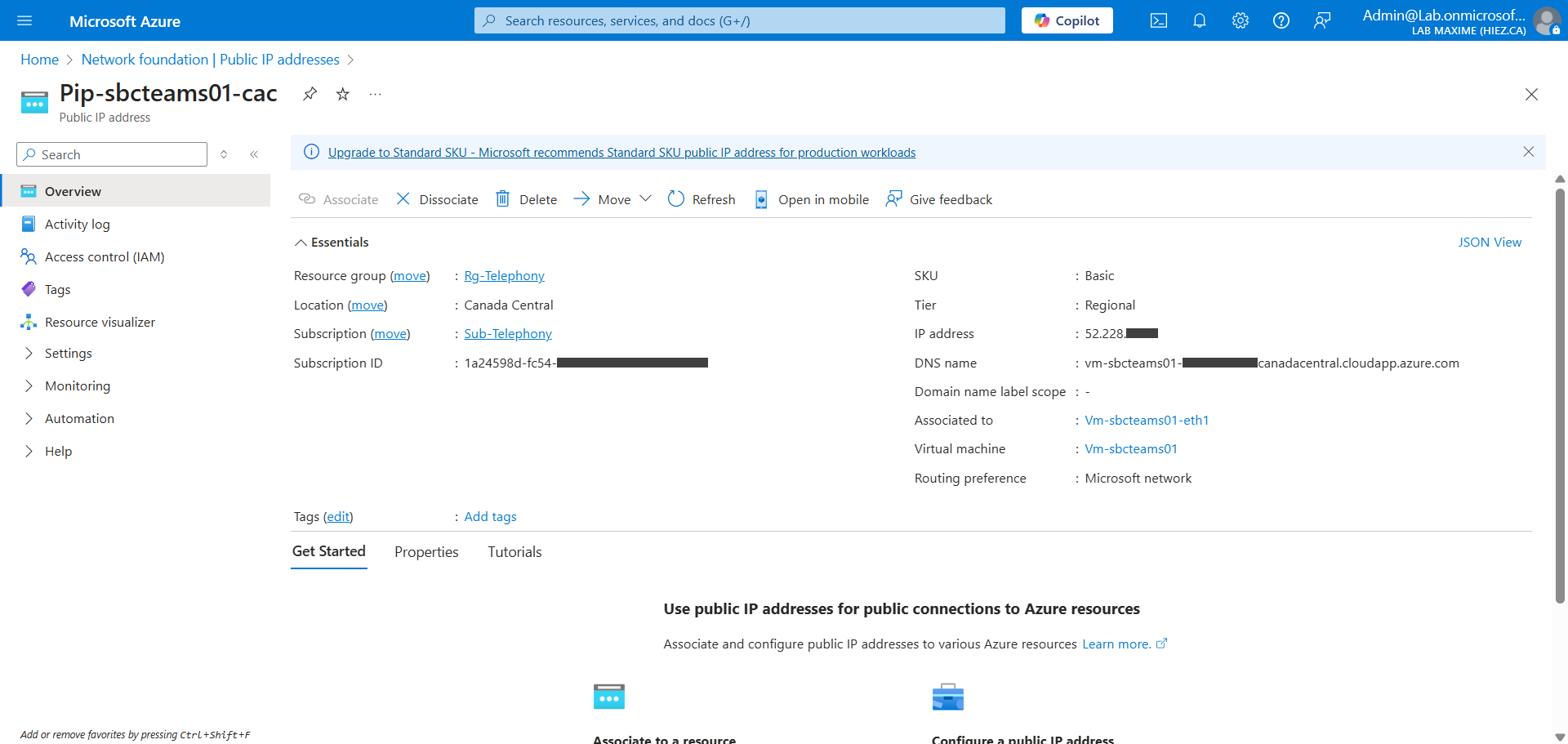Pin Pip-sbcteams01-cac to dashboard

click(x=310, y=94)
